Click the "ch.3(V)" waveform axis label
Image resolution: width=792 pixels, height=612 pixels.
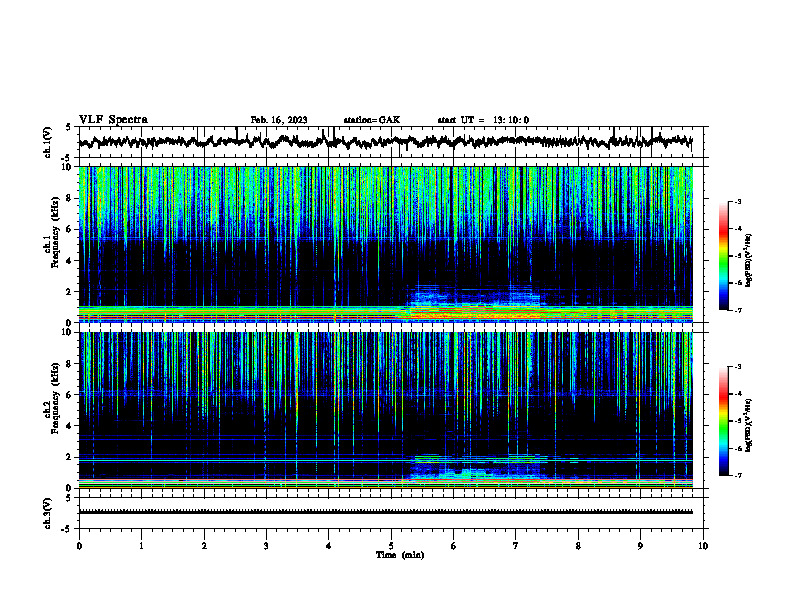[47, 513]
